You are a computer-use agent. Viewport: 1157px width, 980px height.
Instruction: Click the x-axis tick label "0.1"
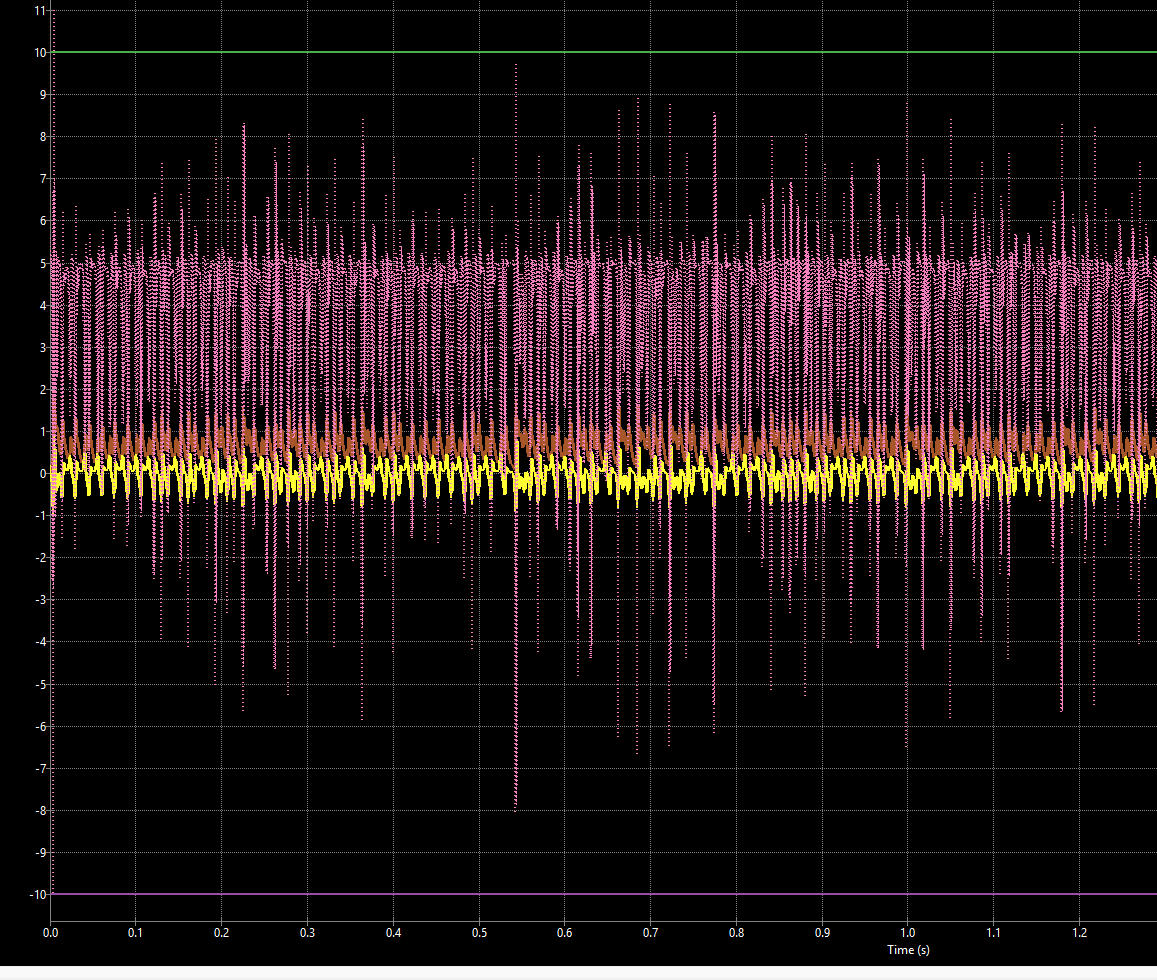coord(135,933)
